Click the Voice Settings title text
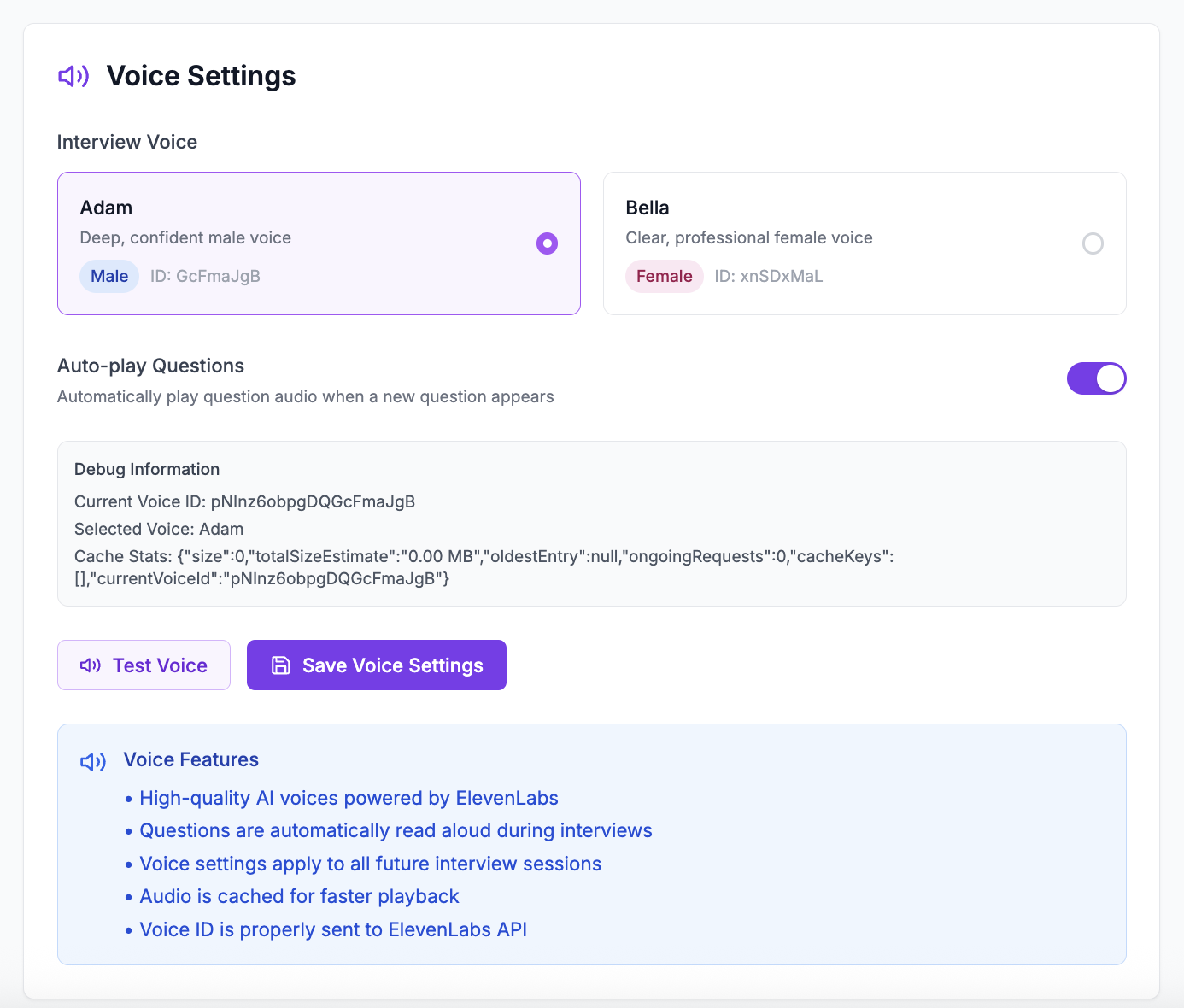Viewport: 1184px width, 1008px height. [201, 76]
